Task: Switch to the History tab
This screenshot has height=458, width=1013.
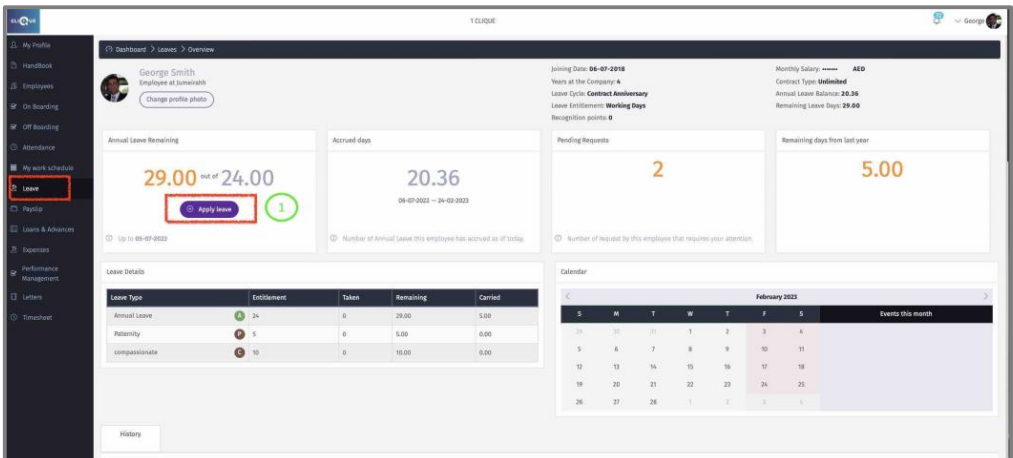Action: point(130,434)
